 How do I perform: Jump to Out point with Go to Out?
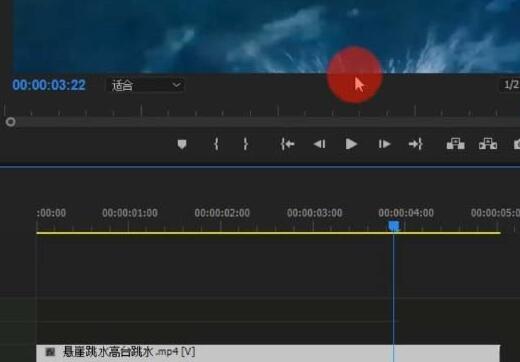pyautogui.click(x=416, y=144)
